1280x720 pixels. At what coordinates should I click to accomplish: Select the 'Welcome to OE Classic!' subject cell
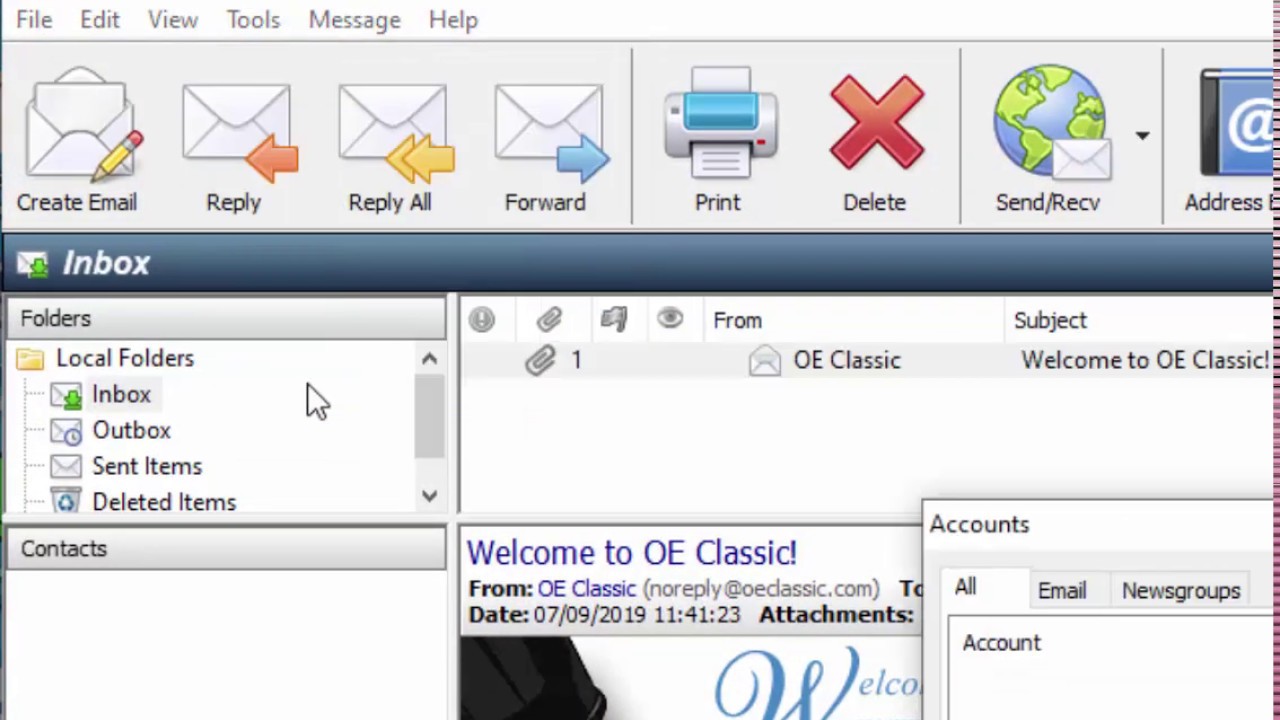tap(1145, 360)
